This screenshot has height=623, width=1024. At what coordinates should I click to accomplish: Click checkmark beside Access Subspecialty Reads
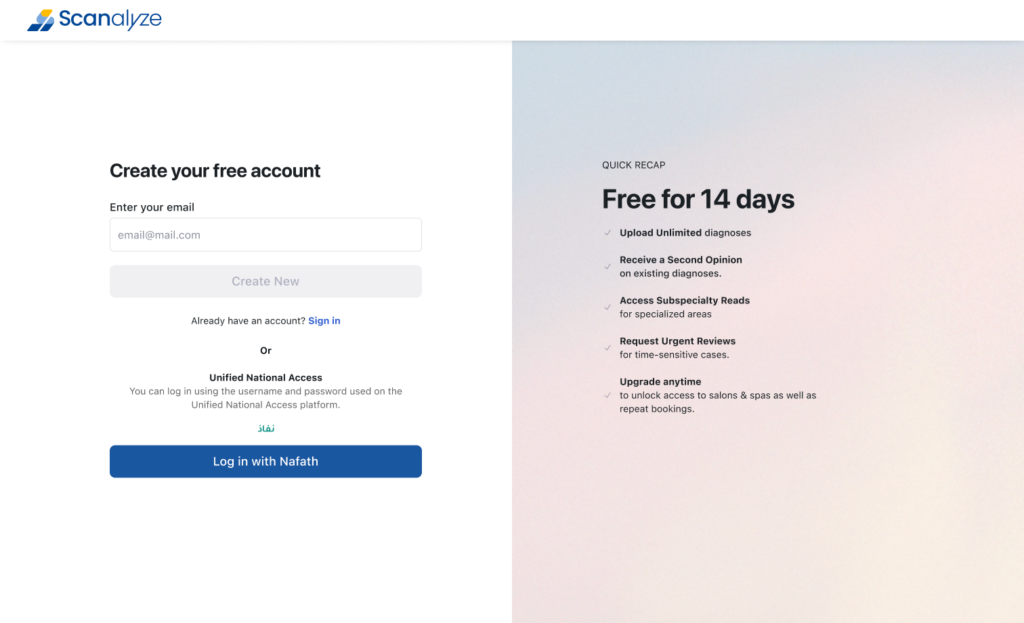click(608, 307)
